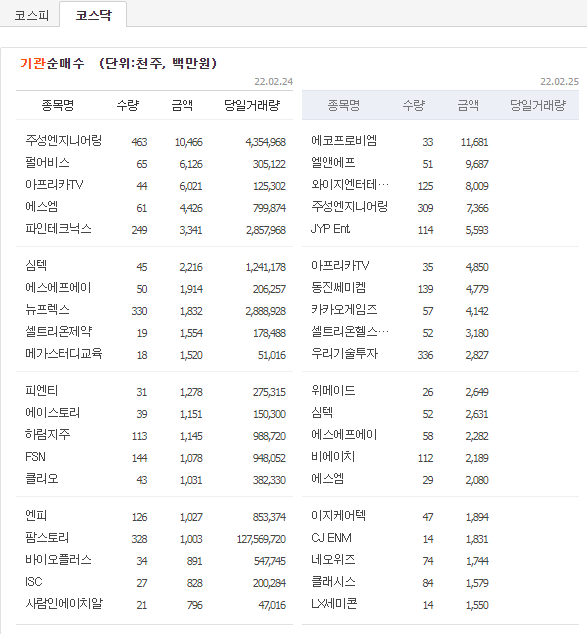Viewport: 587px width, 634px height.
Task: Click the 에이스토리 stock name
Action: click(53, 412)
